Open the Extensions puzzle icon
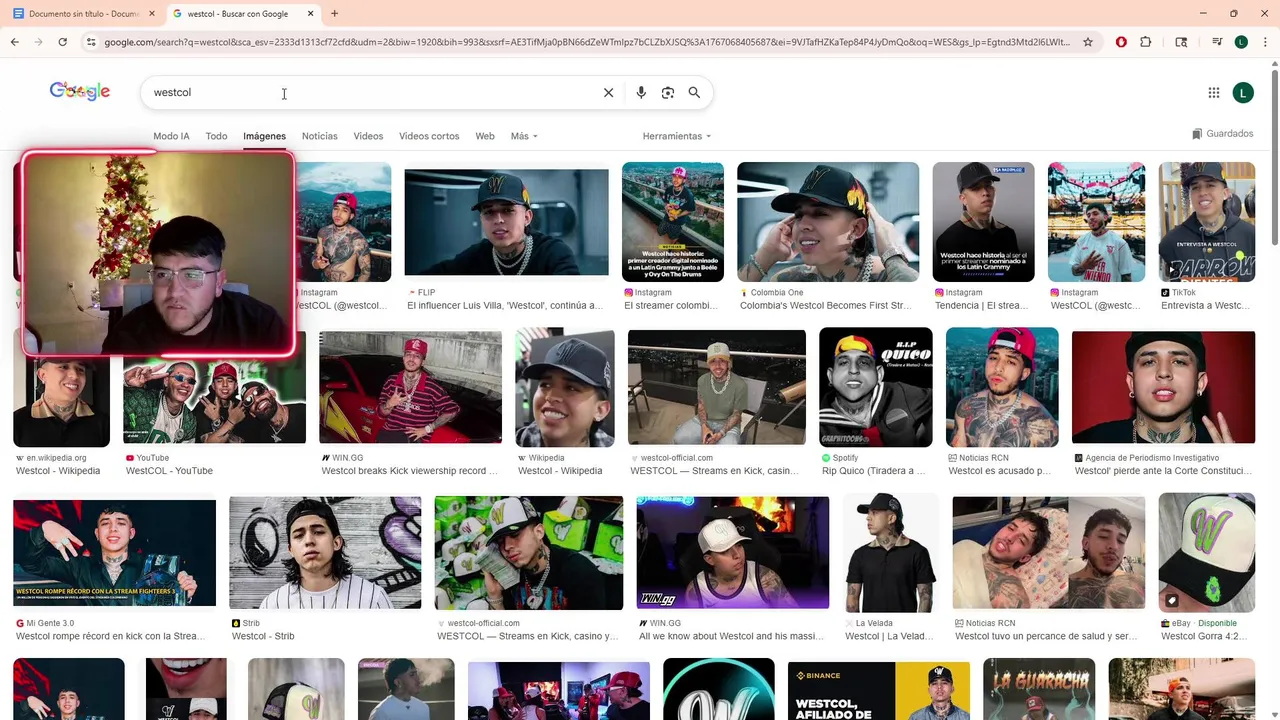 (1146, 42)
